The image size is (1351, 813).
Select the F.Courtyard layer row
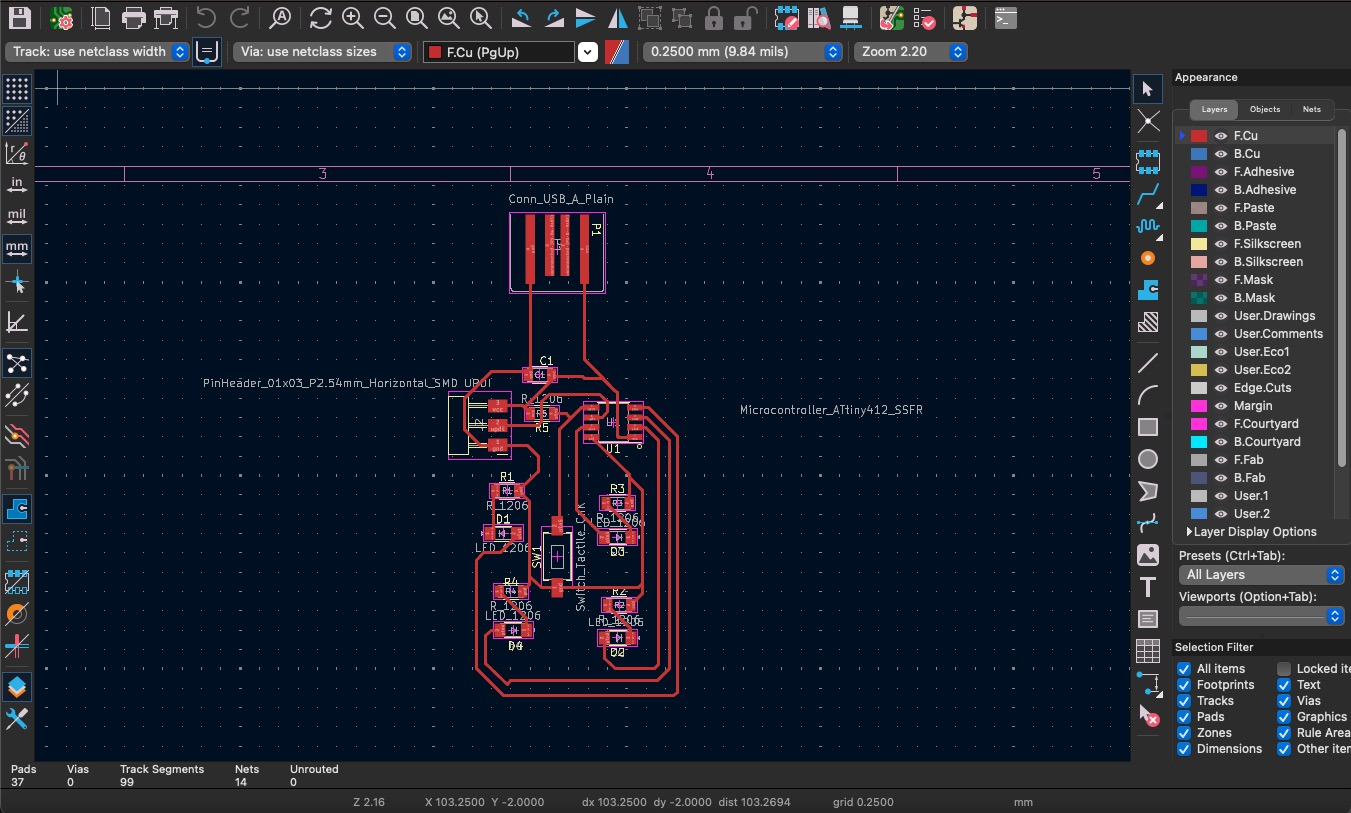point(1256,424)
